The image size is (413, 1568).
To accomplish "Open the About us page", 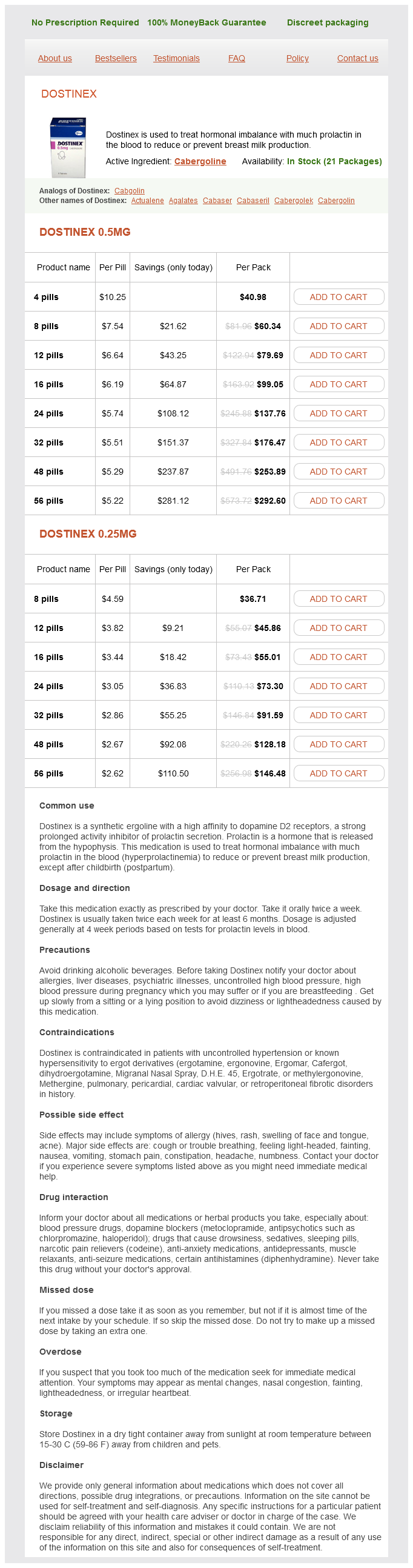I will (x=55, y=58).
